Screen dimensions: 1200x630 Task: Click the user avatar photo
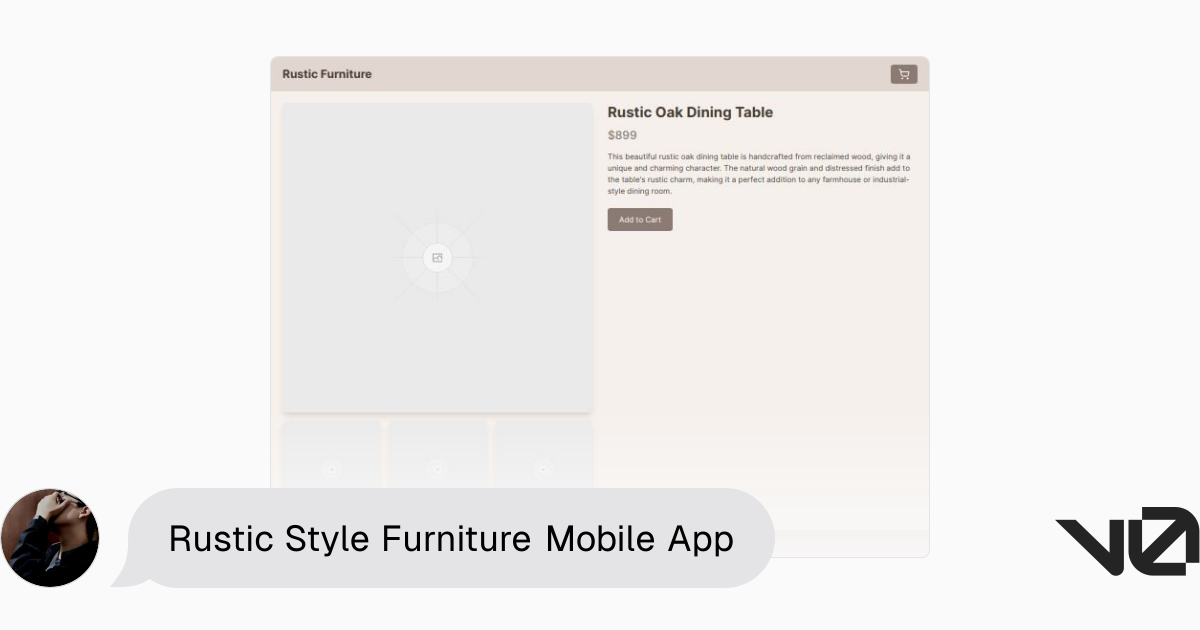tap(50, 538)
